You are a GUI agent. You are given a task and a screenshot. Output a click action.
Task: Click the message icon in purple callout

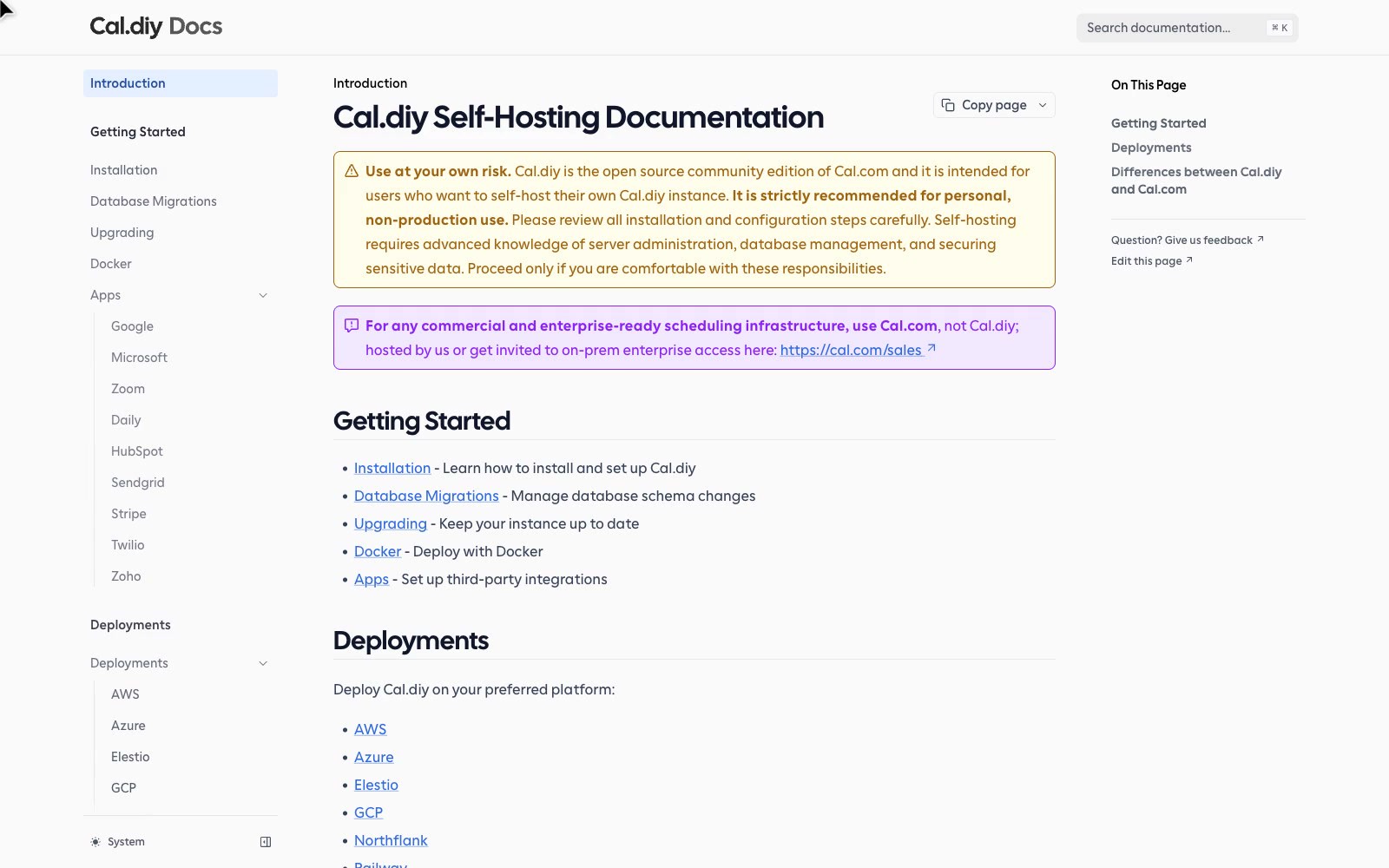pos(352,325)
